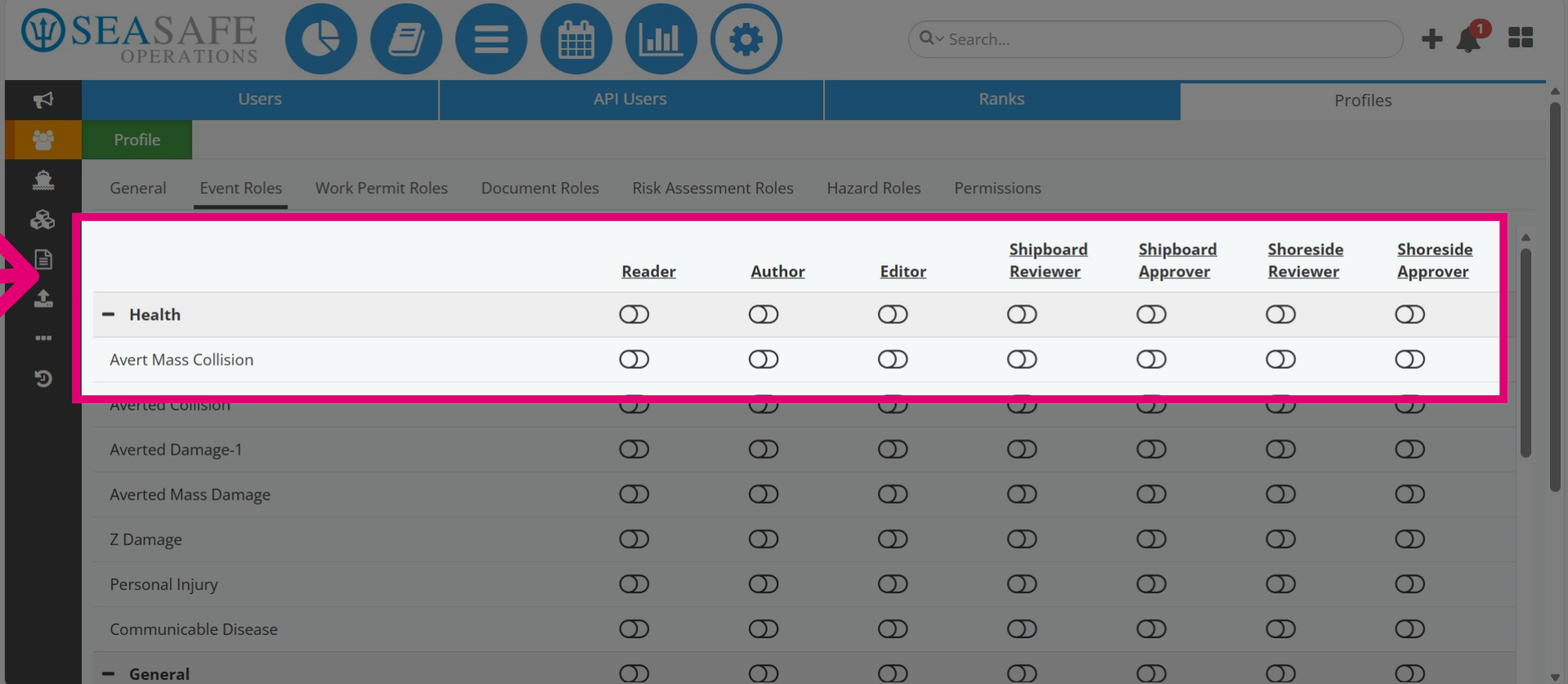Open the gear settings icon
1568x684 pixels.
click(746, 39)
